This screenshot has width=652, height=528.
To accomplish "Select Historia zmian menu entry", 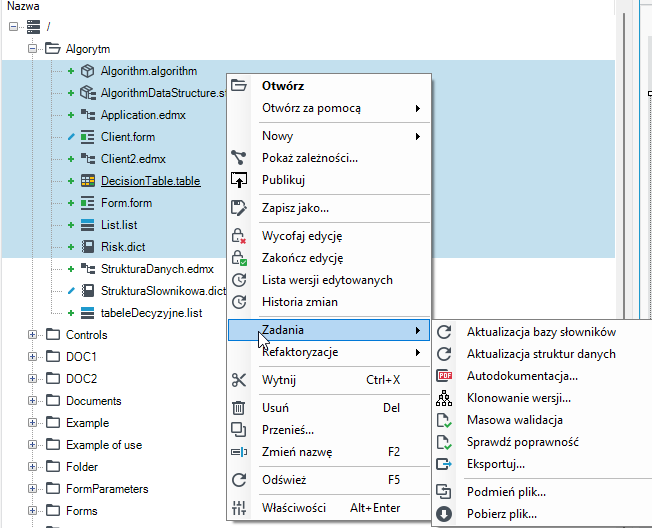I will click(328, 302).
